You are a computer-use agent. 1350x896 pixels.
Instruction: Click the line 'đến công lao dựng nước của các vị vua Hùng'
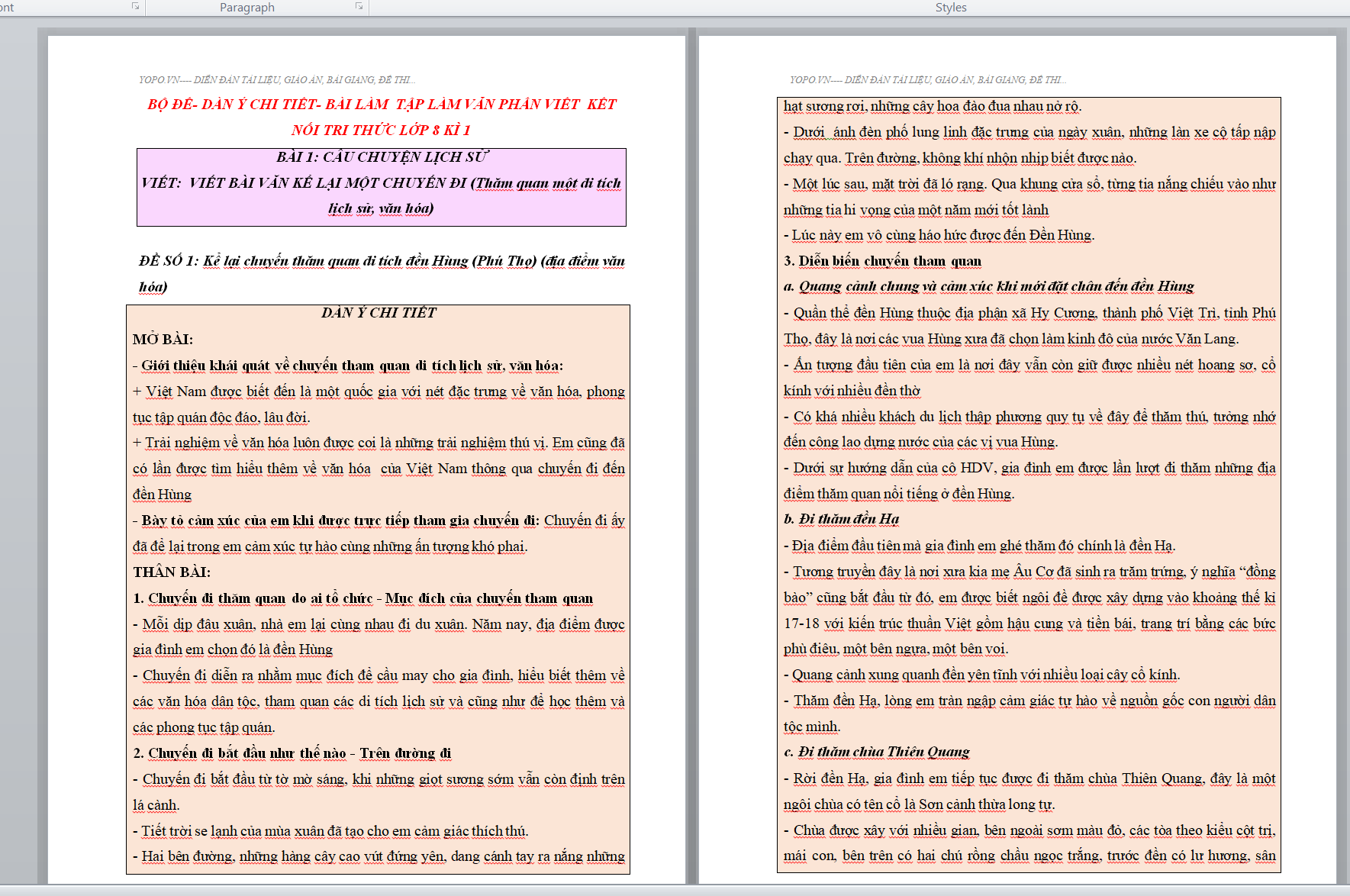[x=921, y=442]
